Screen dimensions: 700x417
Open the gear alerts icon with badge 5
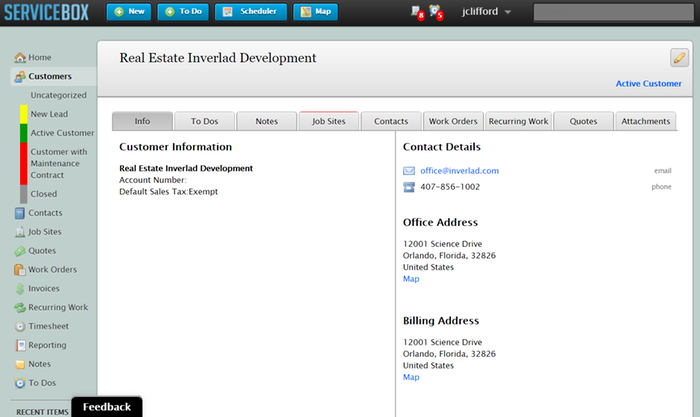[x=436, y=12]
